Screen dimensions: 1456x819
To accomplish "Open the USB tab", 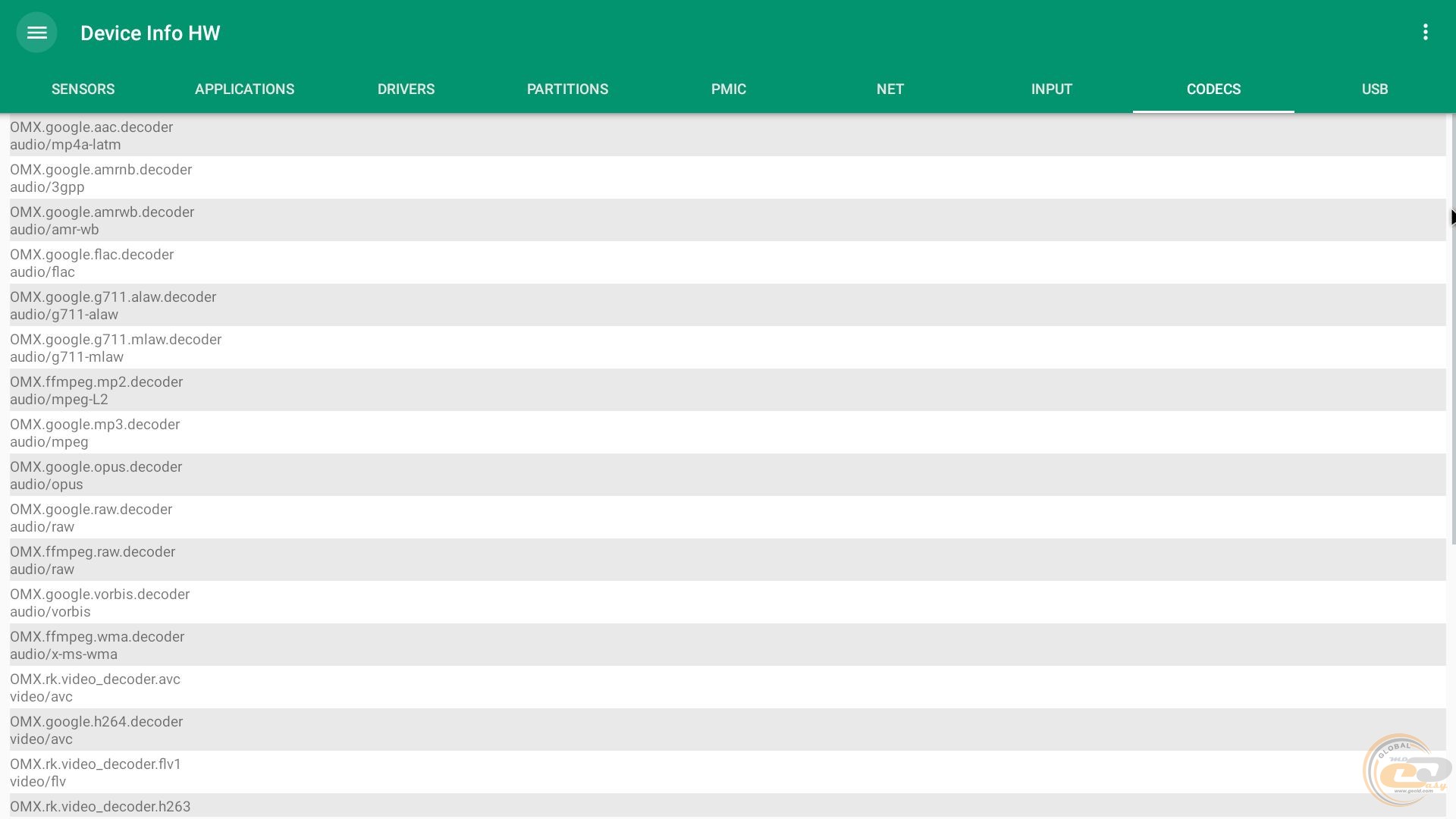I will coord(1375,89).
